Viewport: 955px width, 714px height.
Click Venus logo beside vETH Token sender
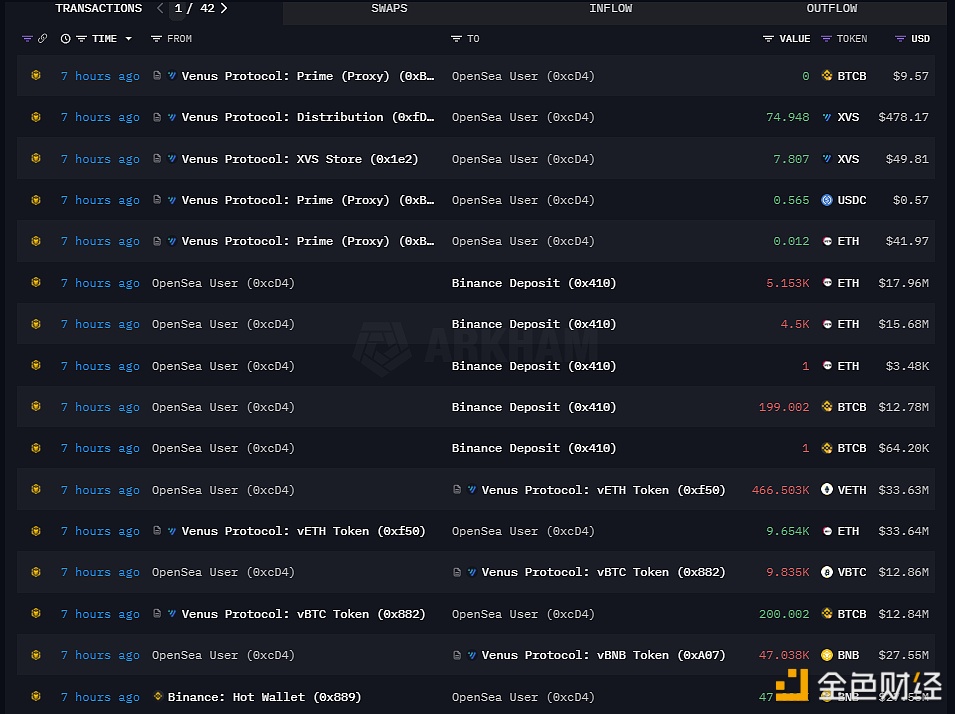click(172, 531)
